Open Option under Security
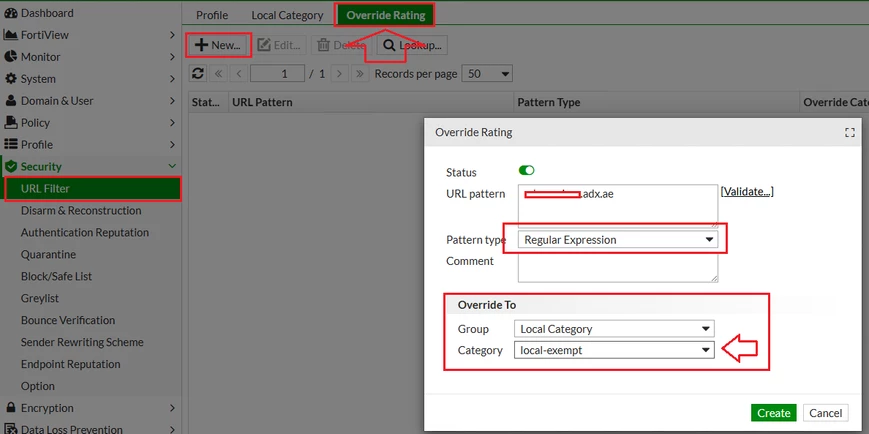Image resolution: width=869 pixels, height=434 pixels. [38, 386]
